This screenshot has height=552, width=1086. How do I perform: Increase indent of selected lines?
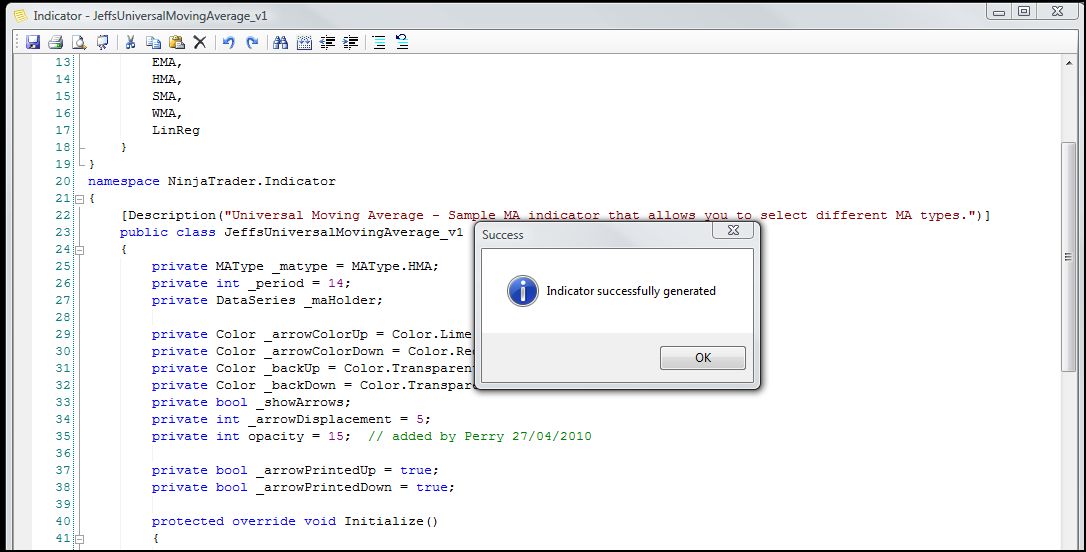351,42
